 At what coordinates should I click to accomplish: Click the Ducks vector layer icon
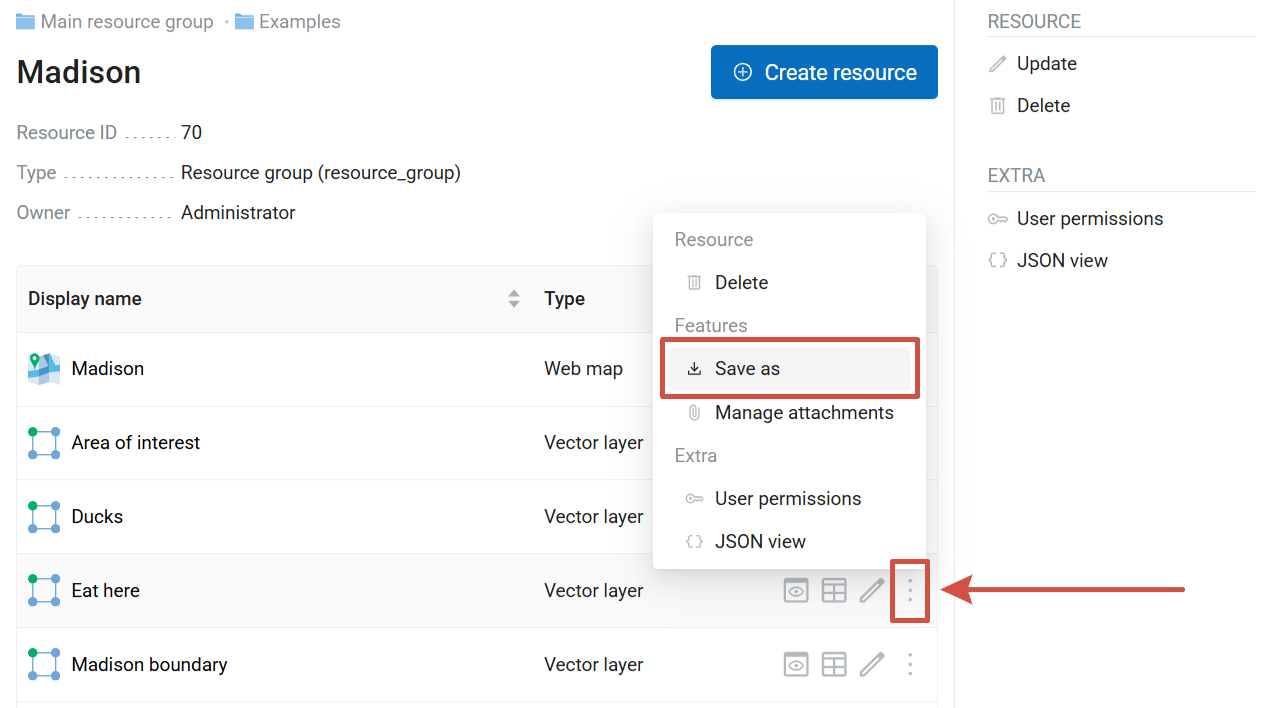pos(44,517)
